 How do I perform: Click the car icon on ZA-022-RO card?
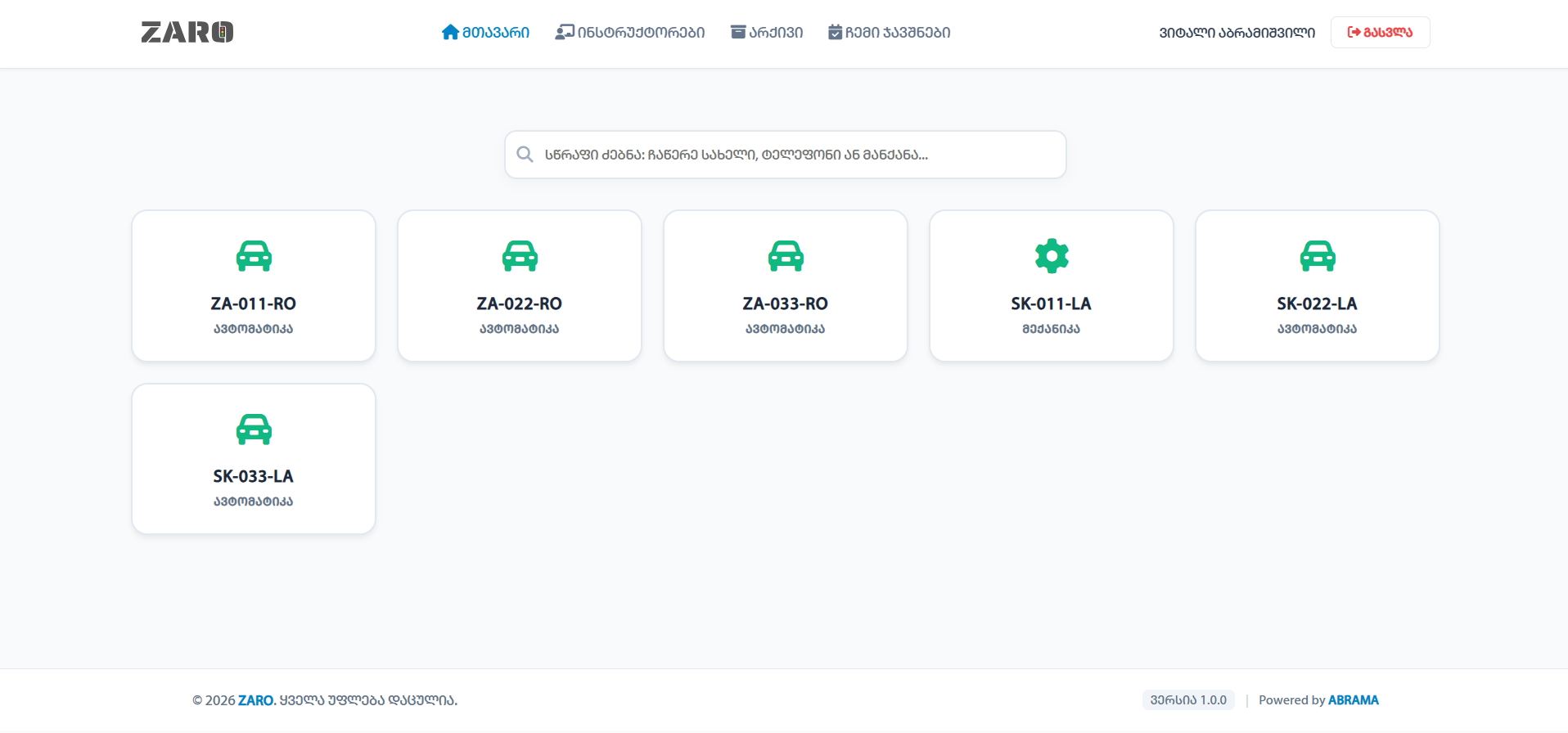pos(520,256)
